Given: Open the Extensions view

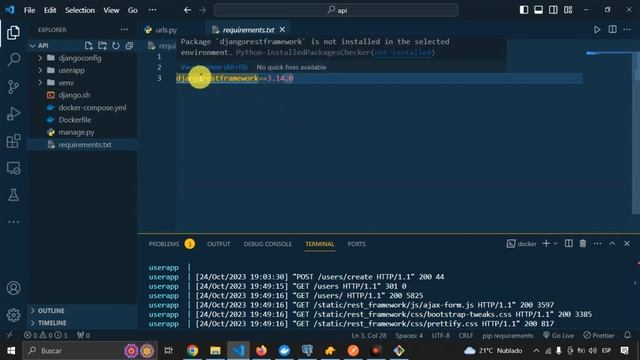Looking at the screenshot, I should (x=13, y=141).
